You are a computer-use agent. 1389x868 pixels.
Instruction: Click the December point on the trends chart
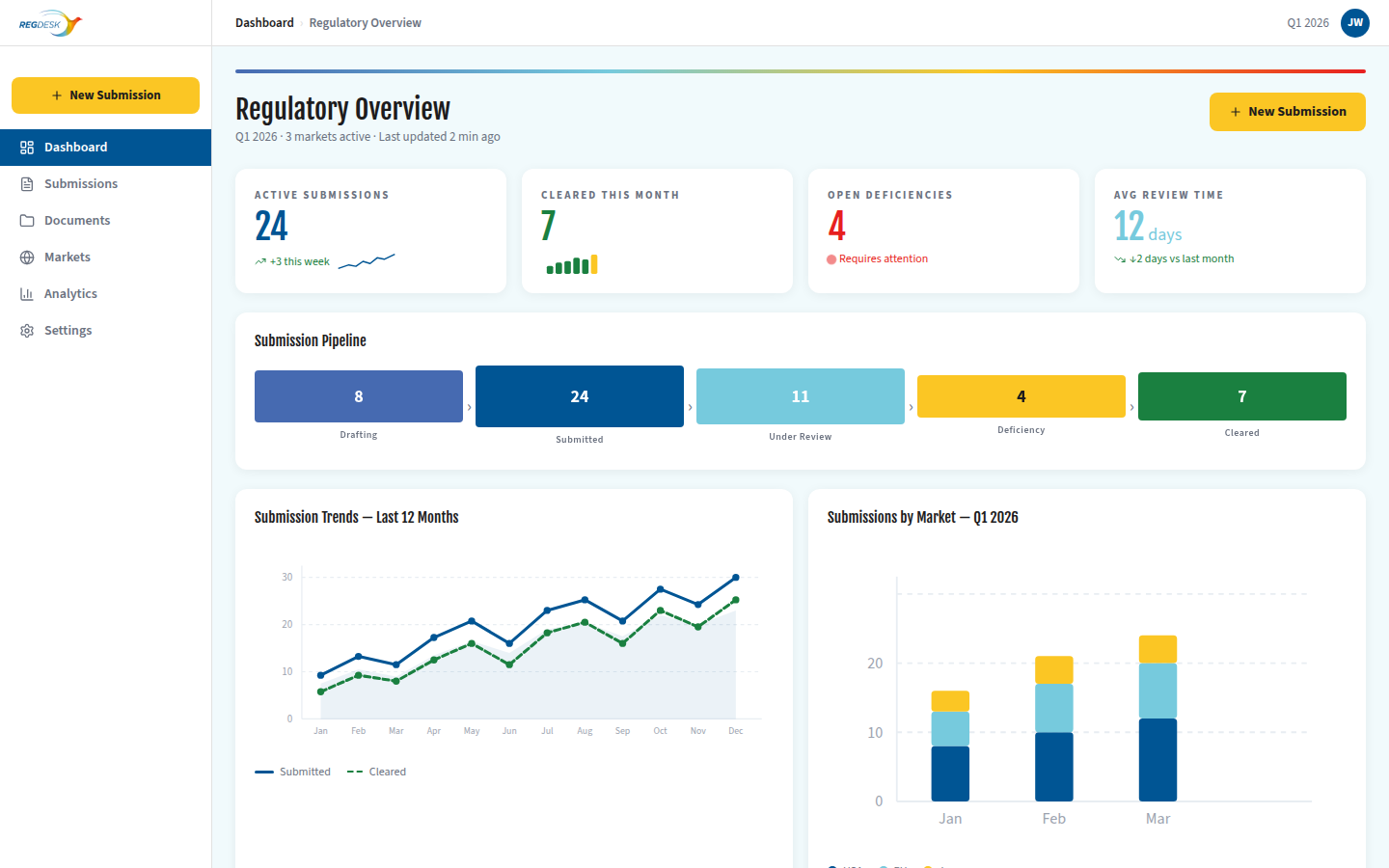(x=735, y=576)
